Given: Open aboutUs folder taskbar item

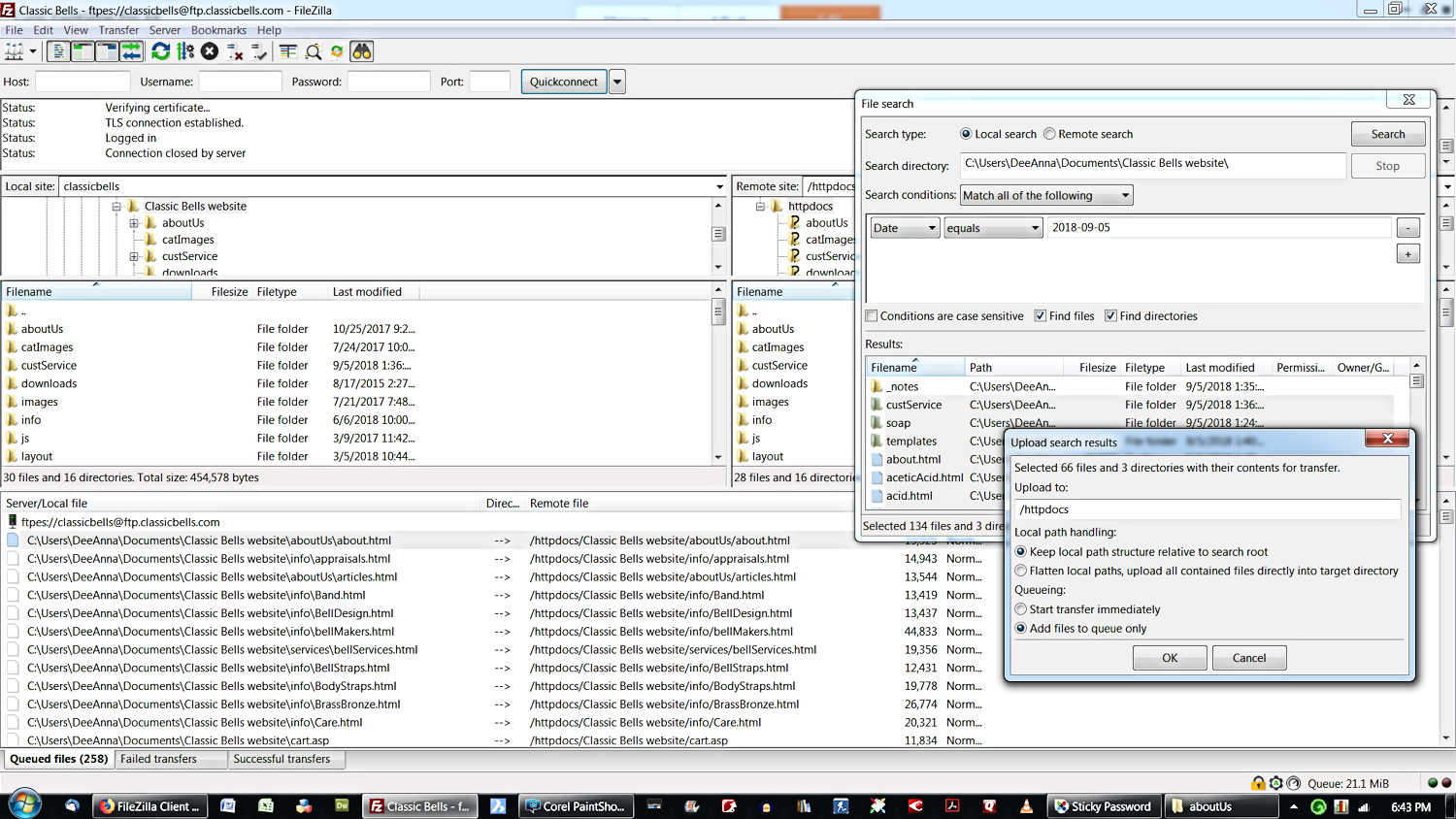Looking at the screenshot, I should (1220, 806).
